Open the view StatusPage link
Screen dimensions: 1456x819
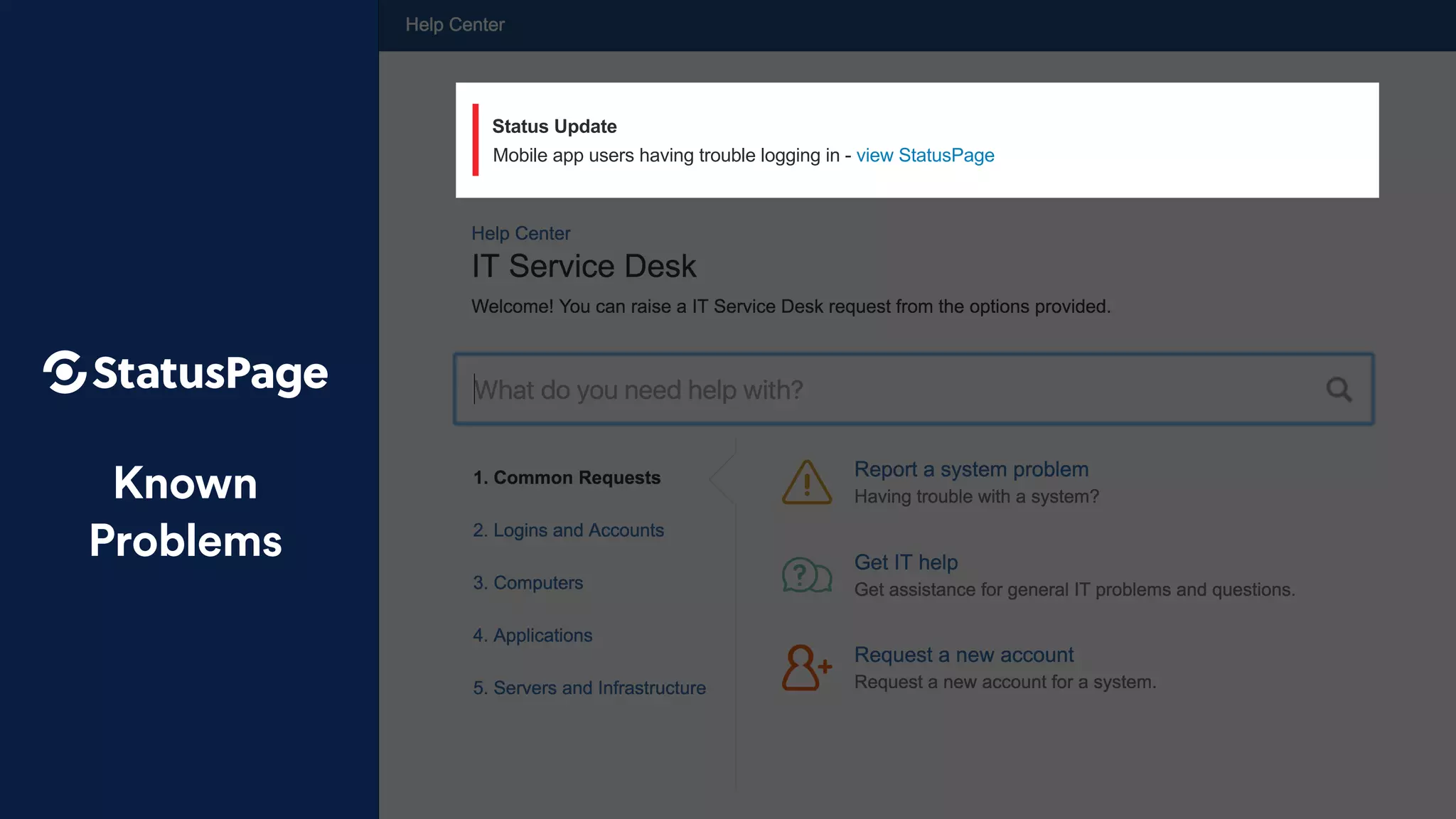[x=925, y=156]
